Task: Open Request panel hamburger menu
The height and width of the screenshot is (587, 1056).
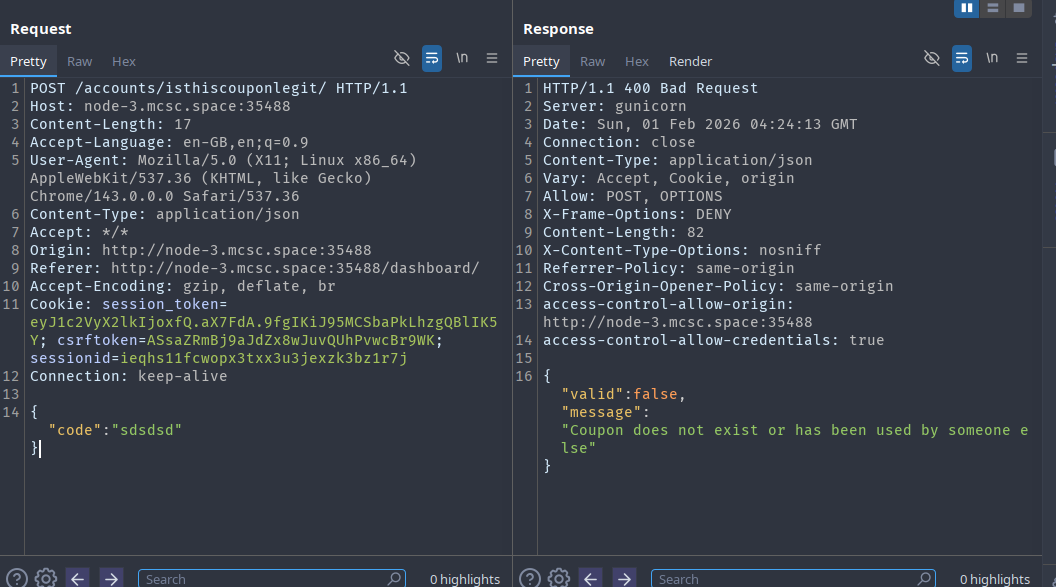Action: pos(492,58)
